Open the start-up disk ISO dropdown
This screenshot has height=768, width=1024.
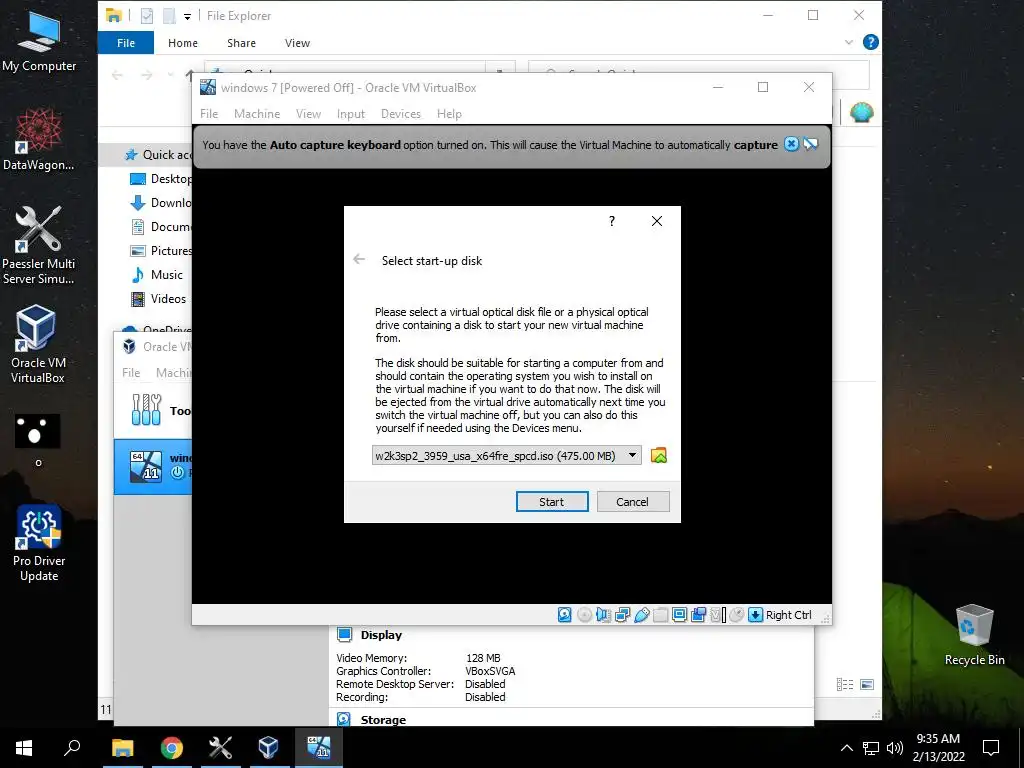[x=632, y=455]
